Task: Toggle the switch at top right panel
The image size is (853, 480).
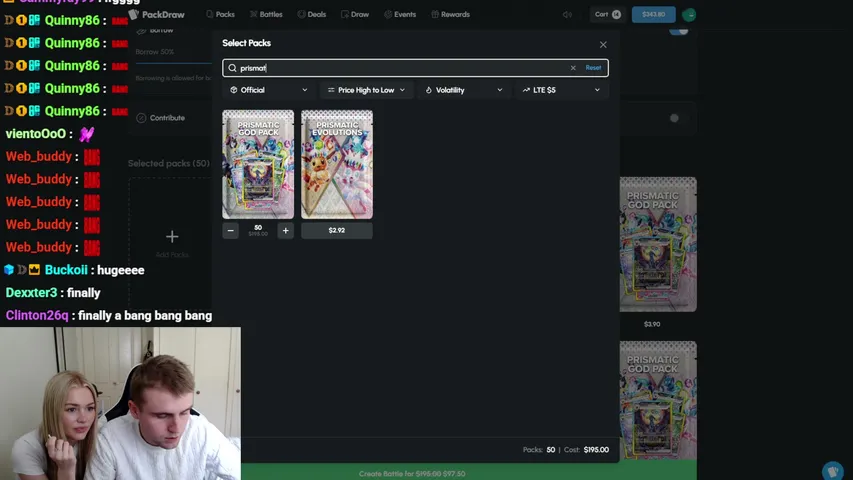Action: point(679,30)
